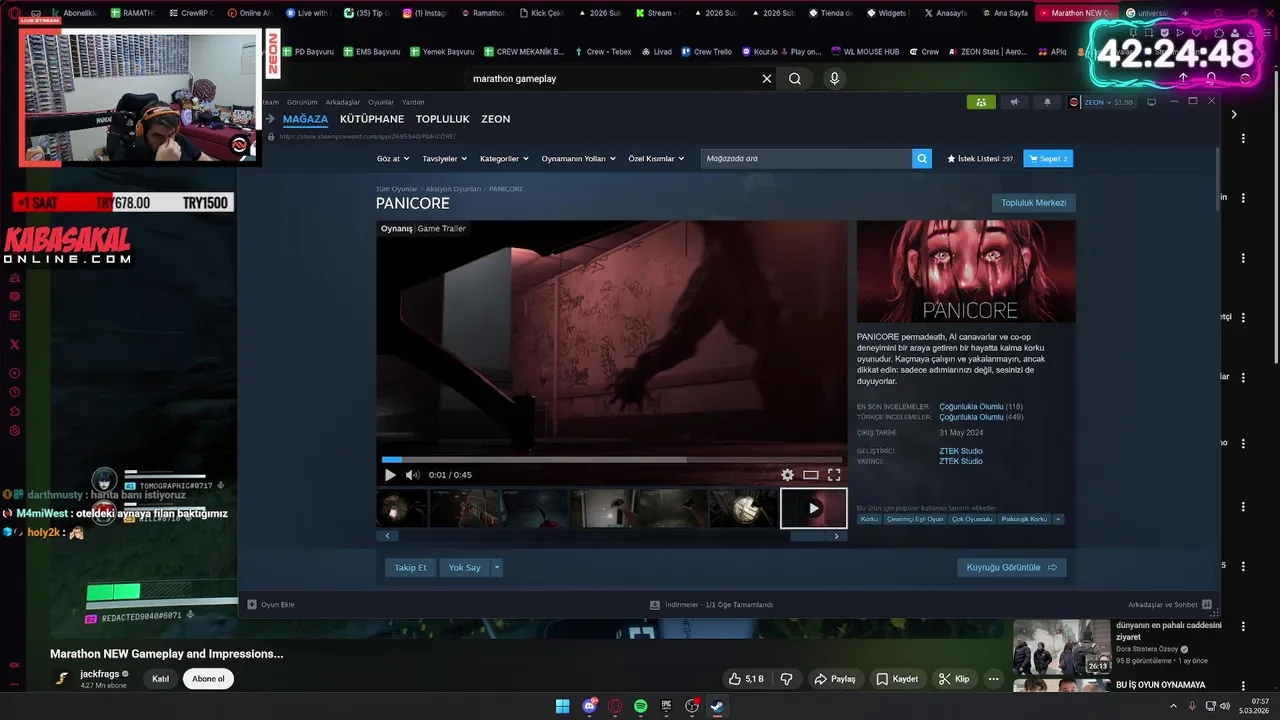Image resolution: width=1280 pixels, height=720 pixels.
Task: Expand Özel Kısımlar dropdown
Action: click(656, 159)
